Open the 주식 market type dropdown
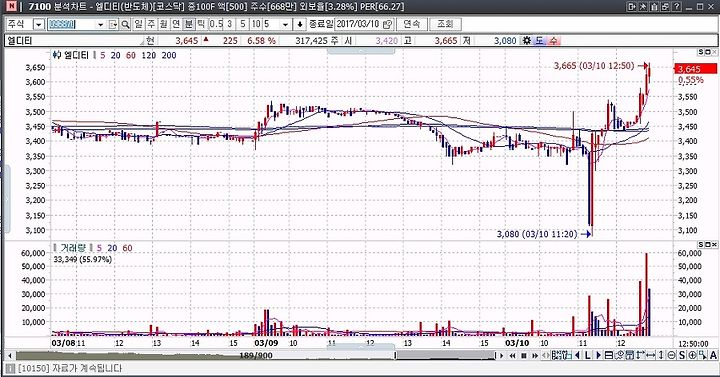720x377 pixels. click(39, 24)
